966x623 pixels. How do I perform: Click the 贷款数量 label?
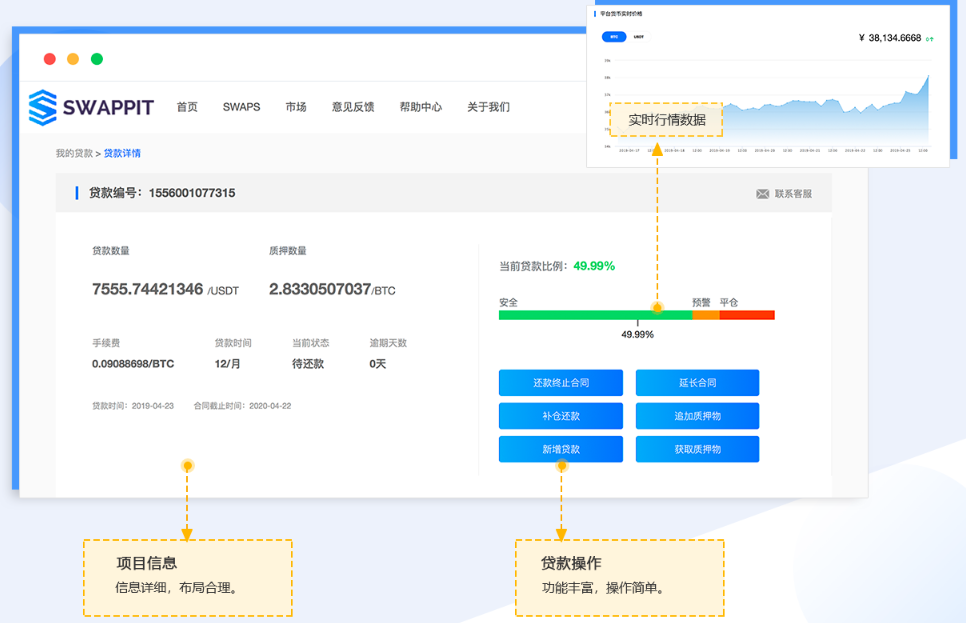(111, 251)
